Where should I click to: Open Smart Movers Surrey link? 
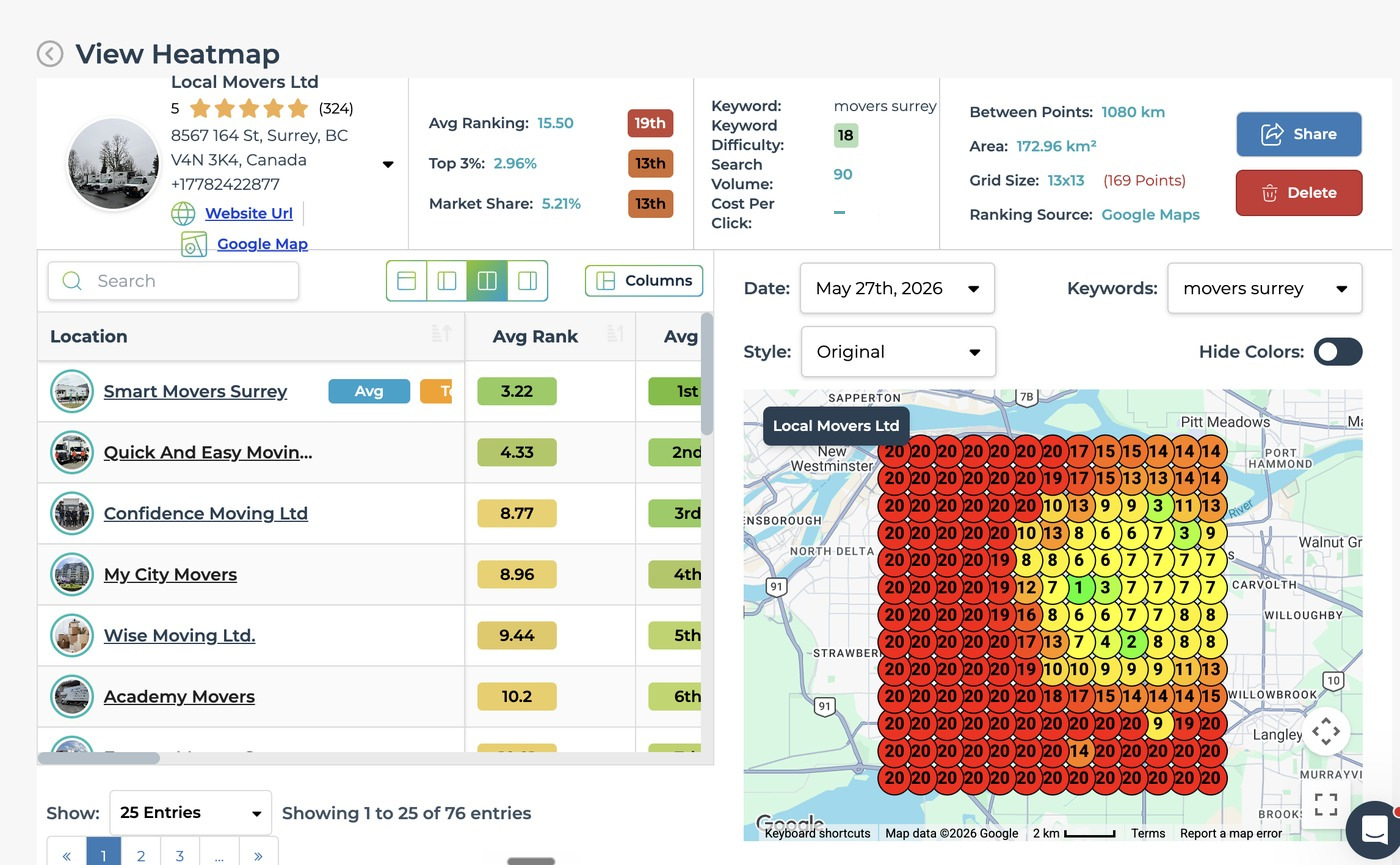tap(195, 391)
